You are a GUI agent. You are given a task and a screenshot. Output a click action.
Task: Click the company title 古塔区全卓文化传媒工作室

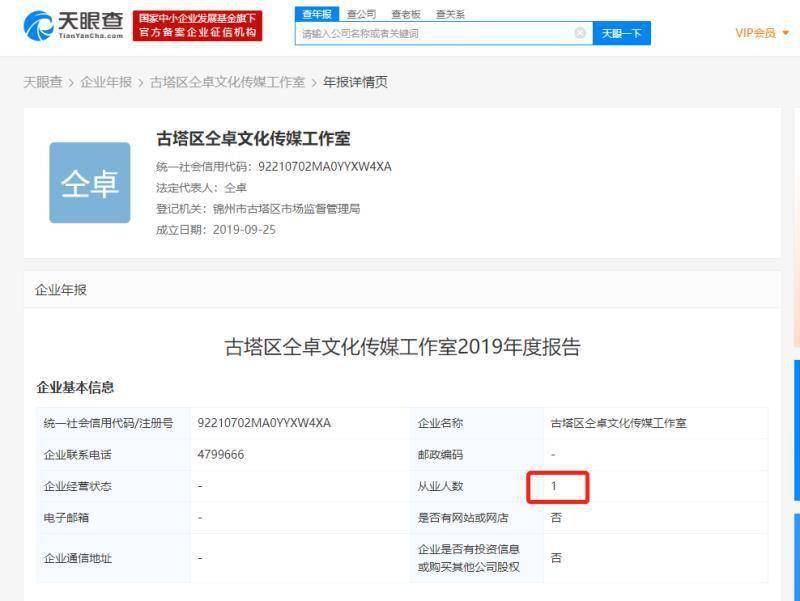pos(253,139)
